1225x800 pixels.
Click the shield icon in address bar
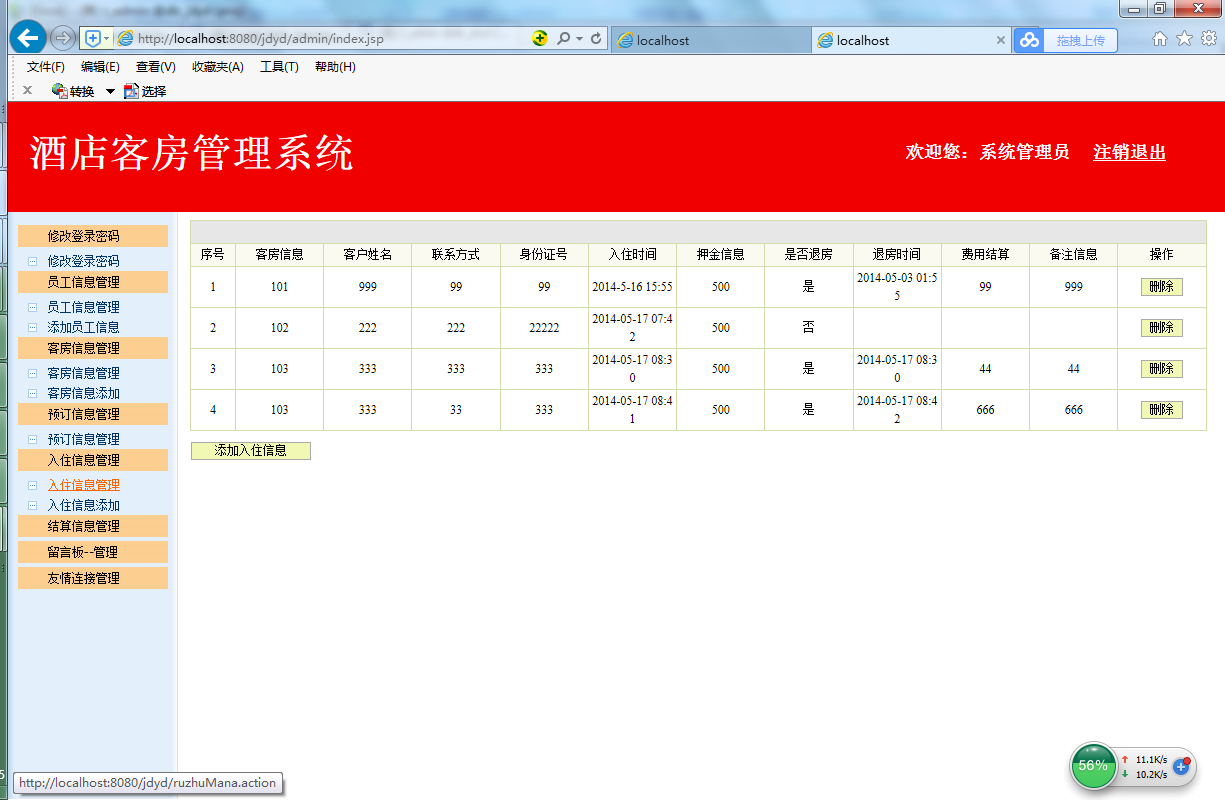tap(92, 39)
